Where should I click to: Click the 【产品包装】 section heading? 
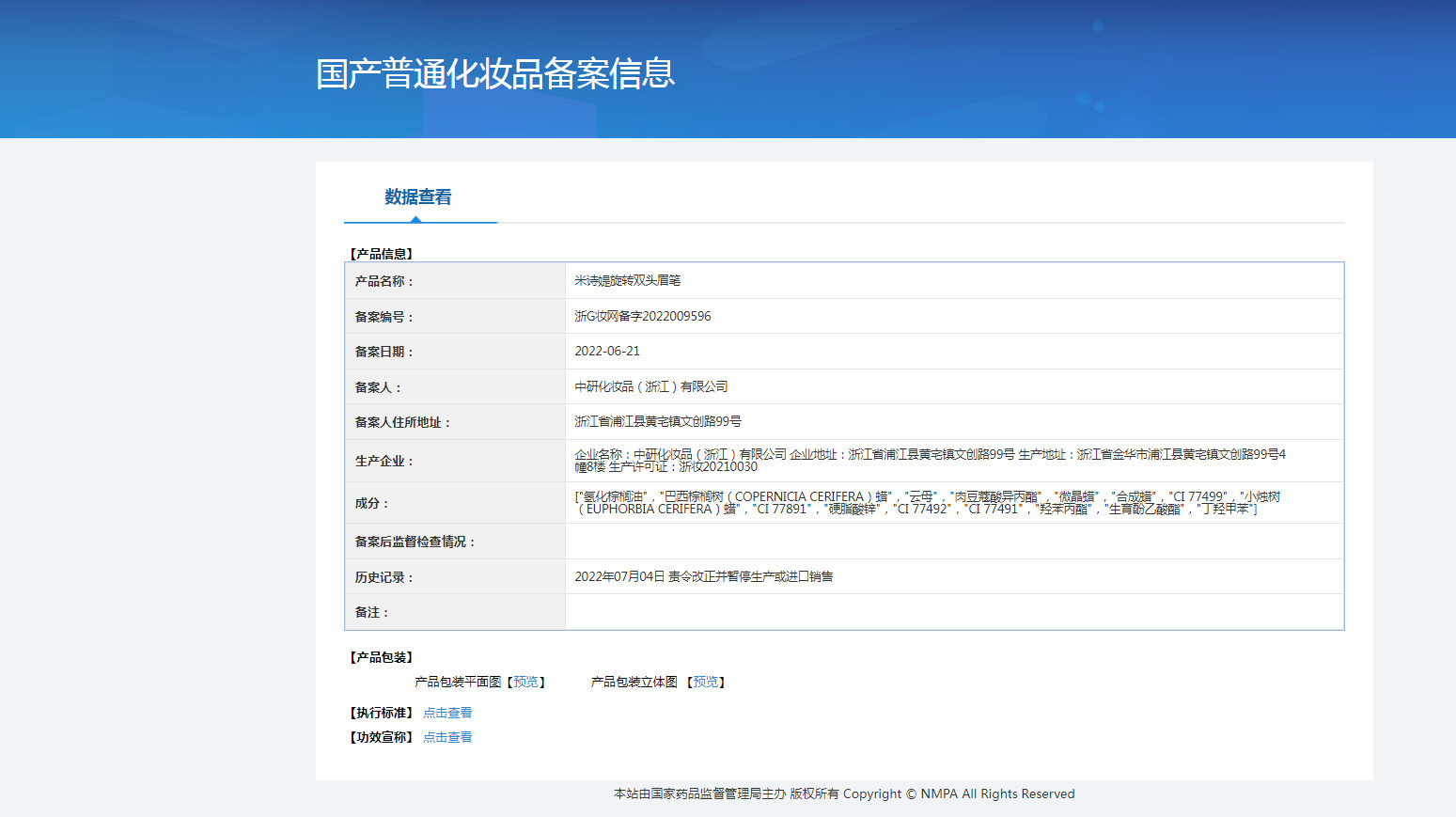point(381,657)
